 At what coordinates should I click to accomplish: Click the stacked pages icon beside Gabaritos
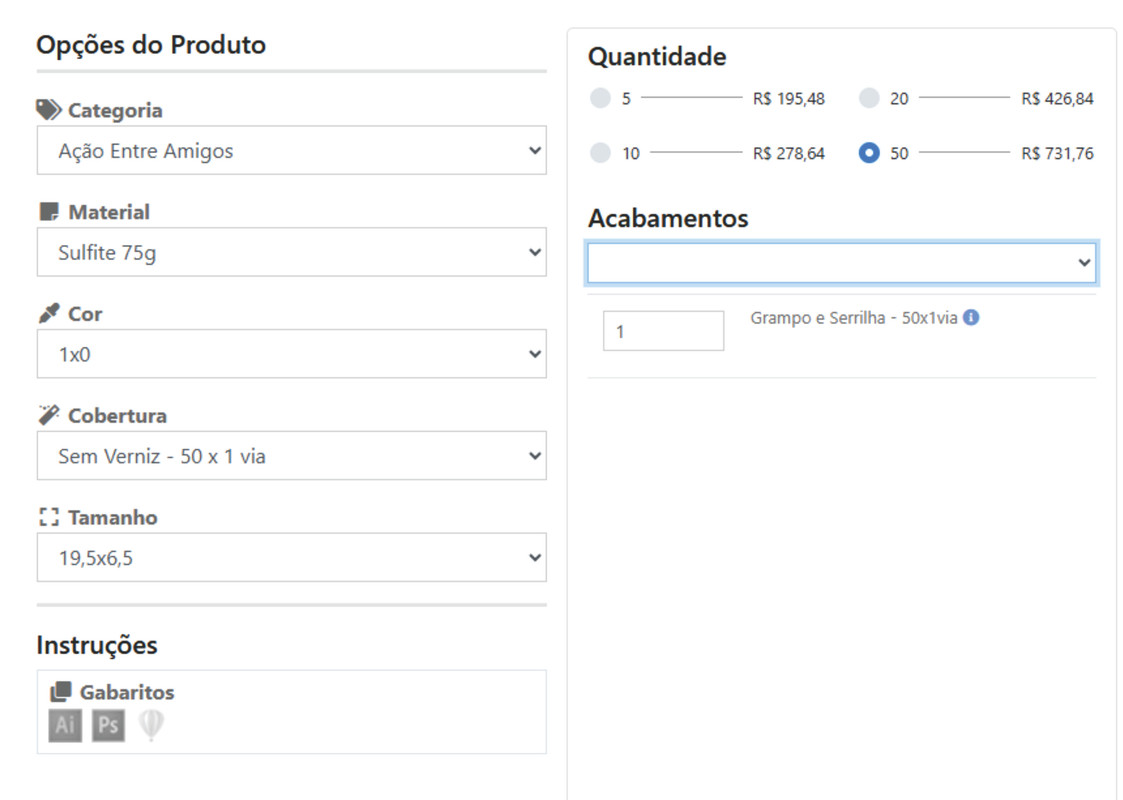[60, 692]
